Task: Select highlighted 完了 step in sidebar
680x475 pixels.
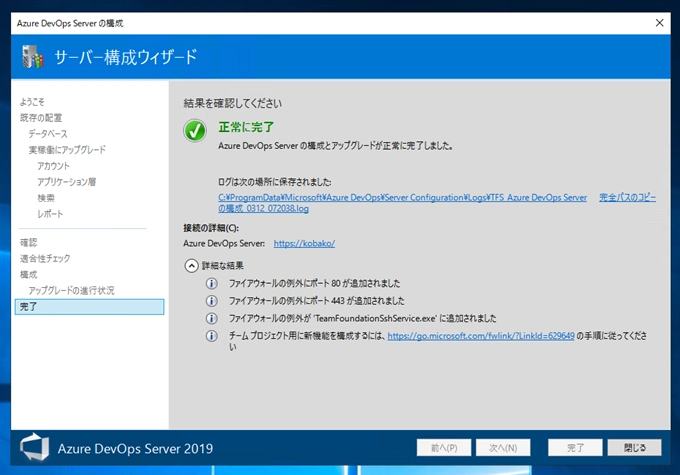Action: [x=89, y=307]
